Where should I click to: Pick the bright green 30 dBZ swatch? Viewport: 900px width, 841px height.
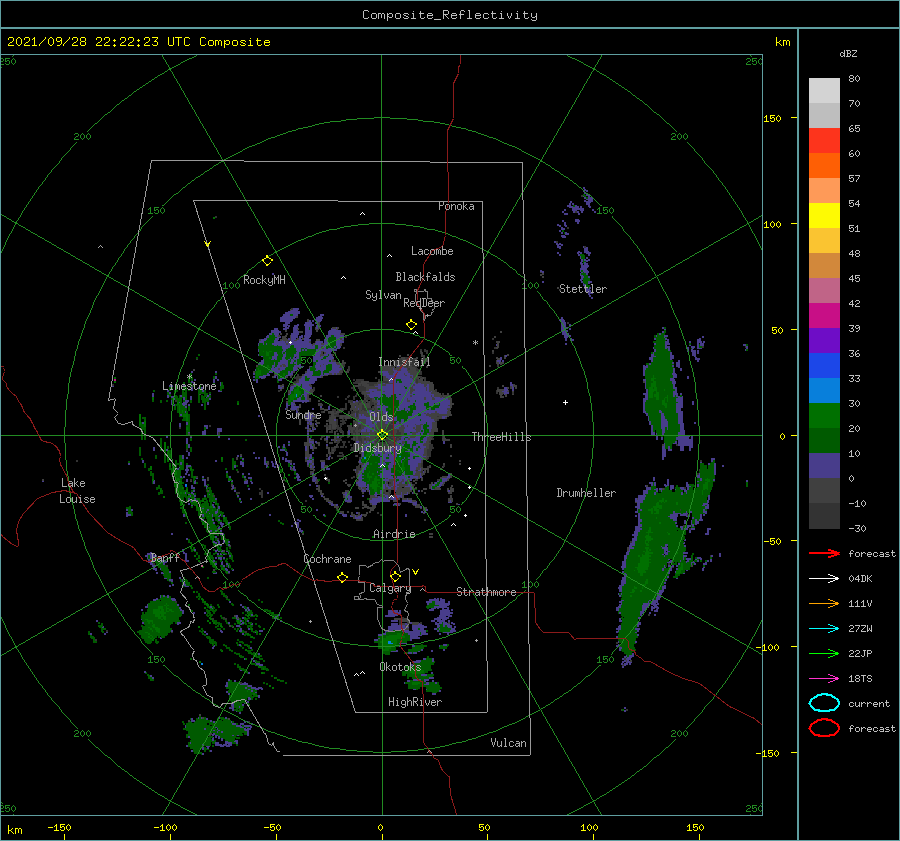click(824, 415)
